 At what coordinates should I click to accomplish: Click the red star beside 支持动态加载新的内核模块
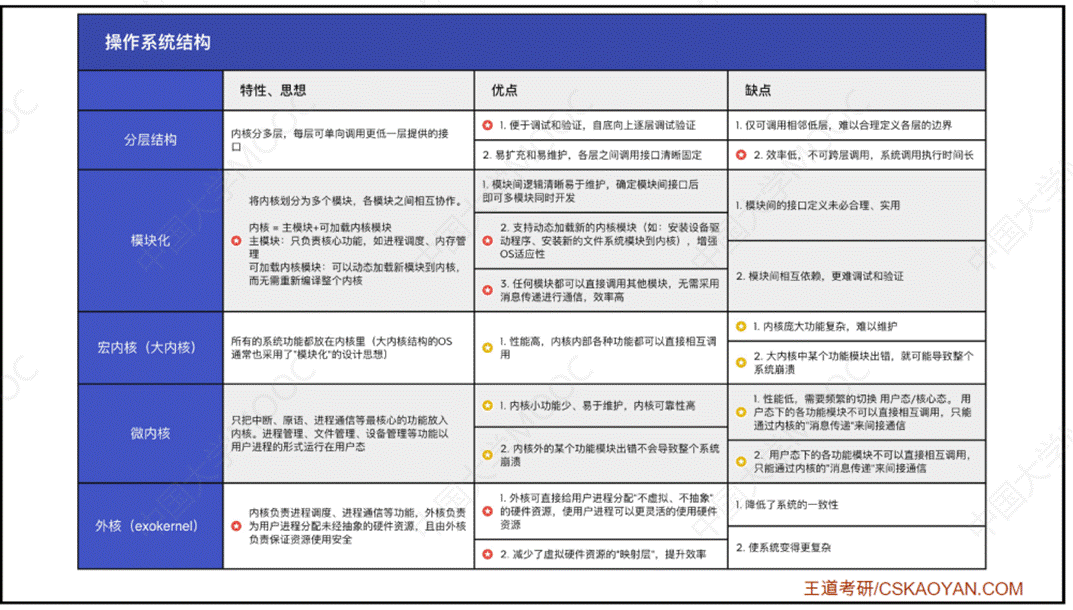click(487, 241)
